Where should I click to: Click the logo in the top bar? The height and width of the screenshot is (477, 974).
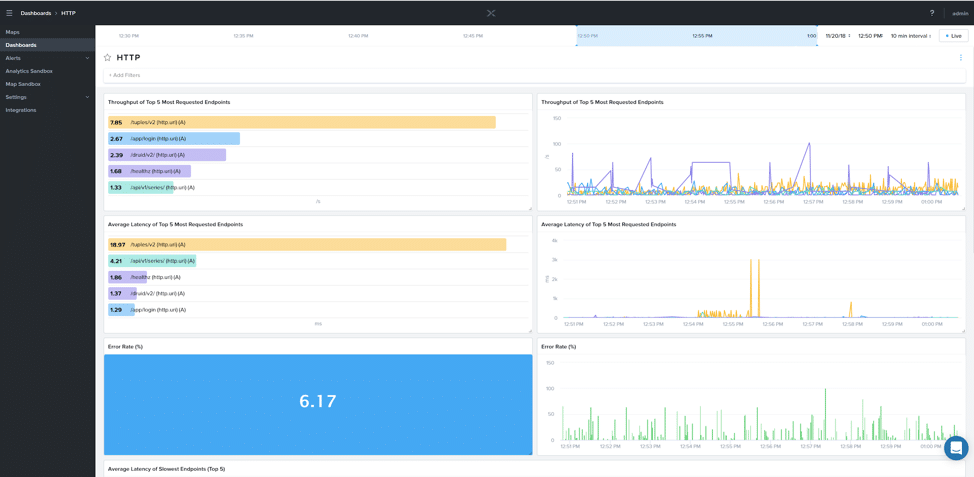coord(491,13)
